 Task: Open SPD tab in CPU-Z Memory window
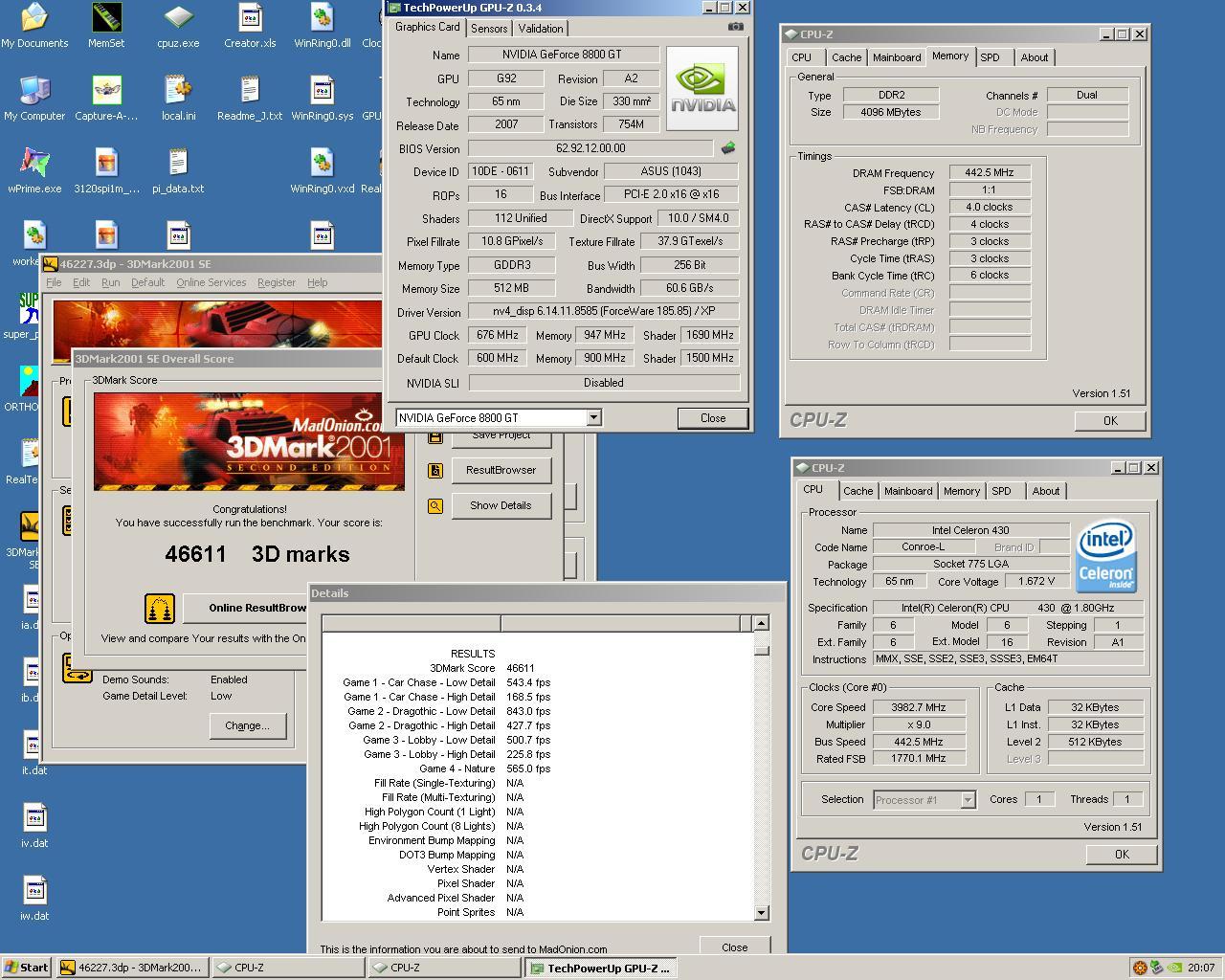(990, 57)
